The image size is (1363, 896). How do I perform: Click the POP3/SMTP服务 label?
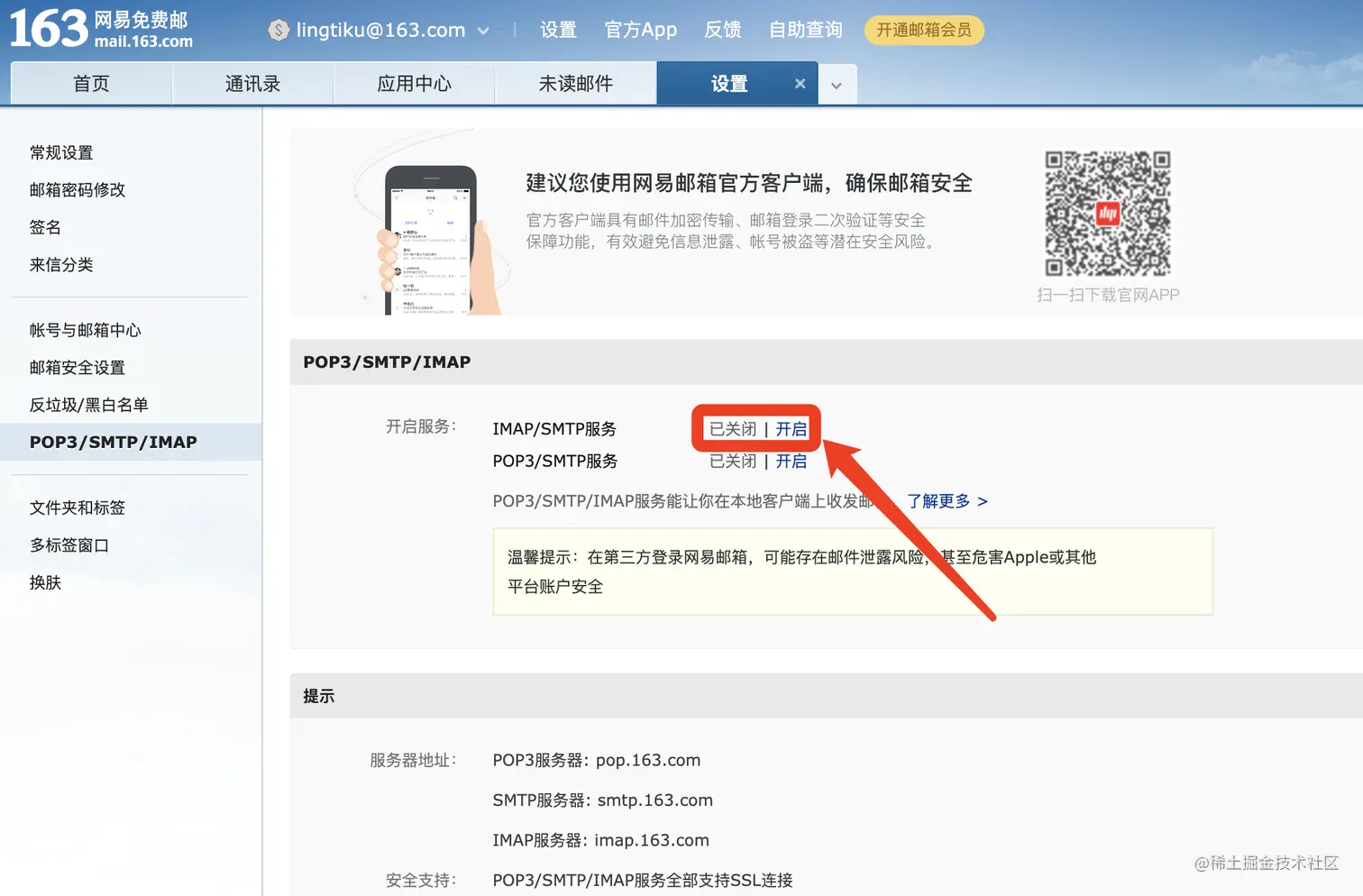[555, 462]
